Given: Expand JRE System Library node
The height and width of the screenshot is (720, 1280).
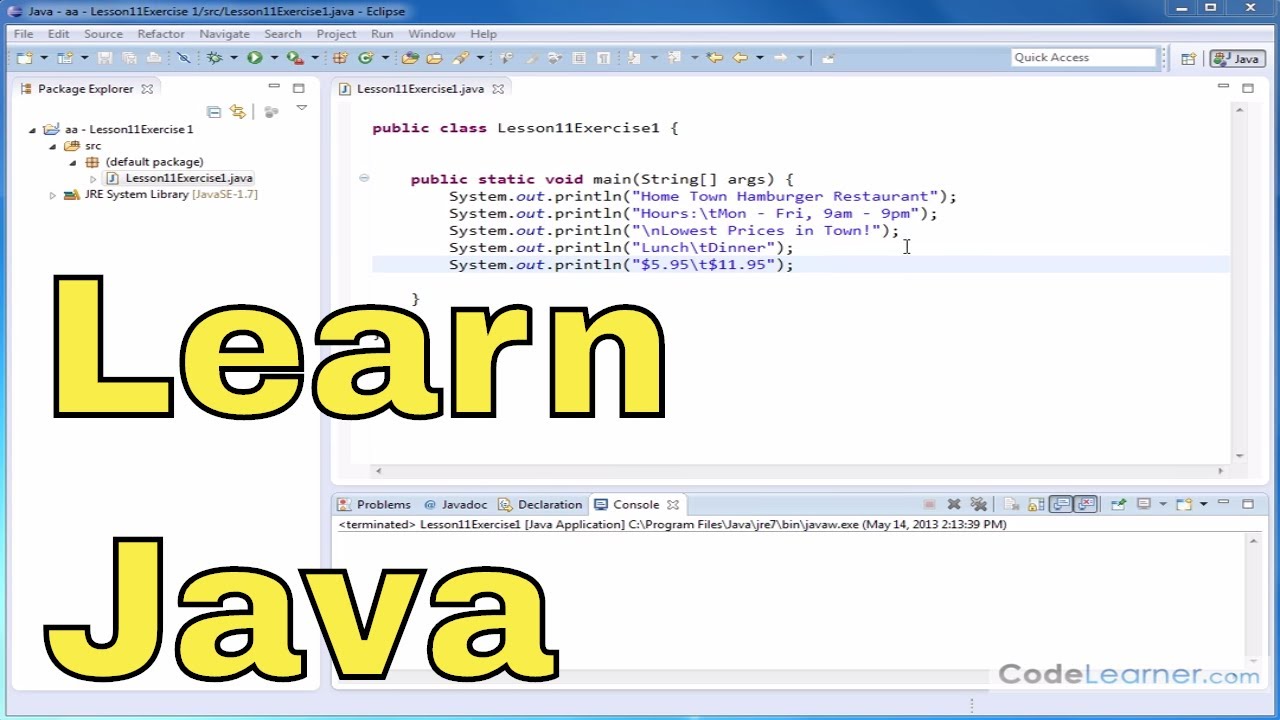Looking at the screenshot, I should pos(53,195).
